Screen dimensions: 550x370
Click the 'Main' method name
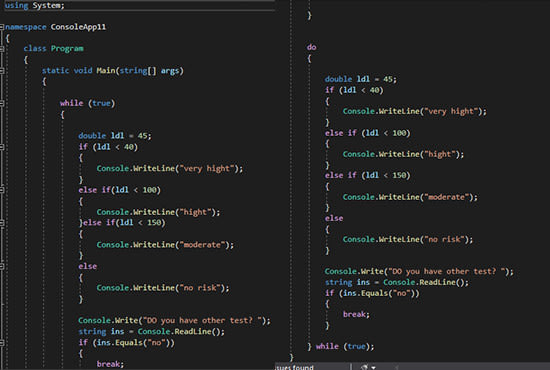click(106, 70)
